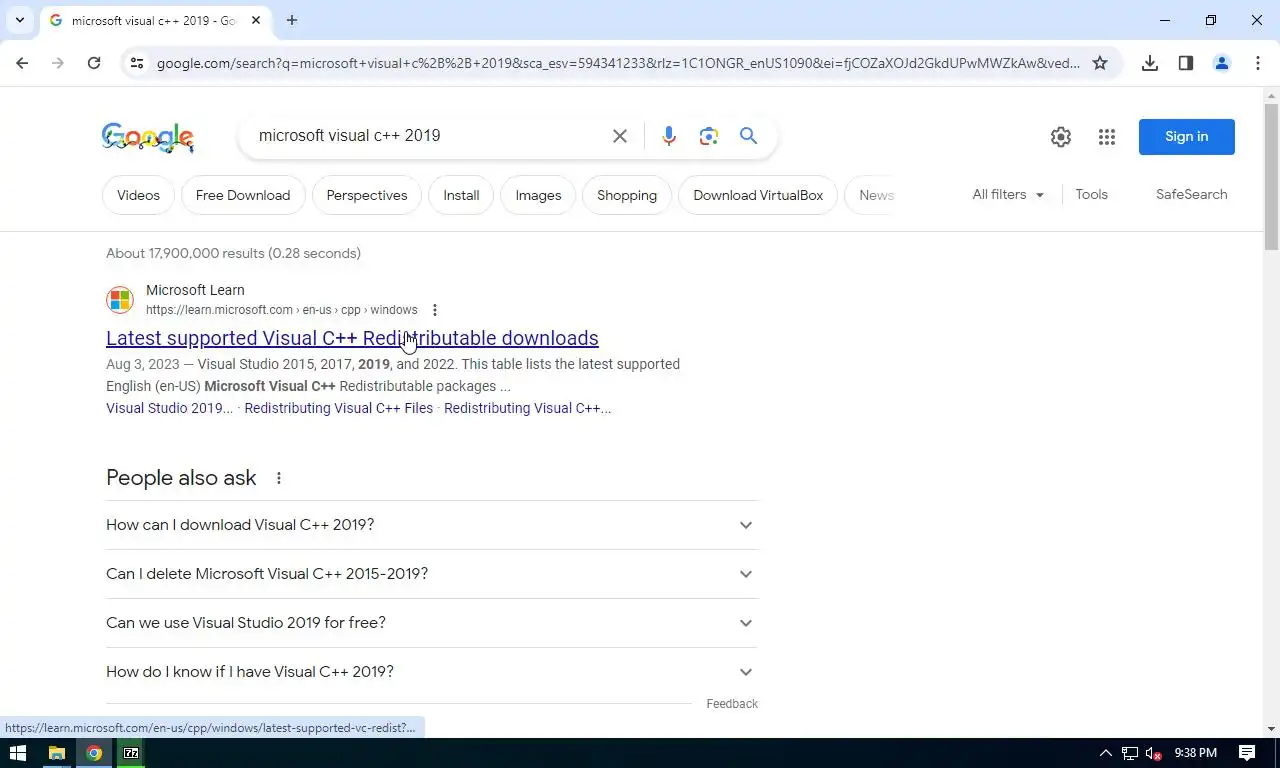Open the People also ask options menu

(279, 478)
